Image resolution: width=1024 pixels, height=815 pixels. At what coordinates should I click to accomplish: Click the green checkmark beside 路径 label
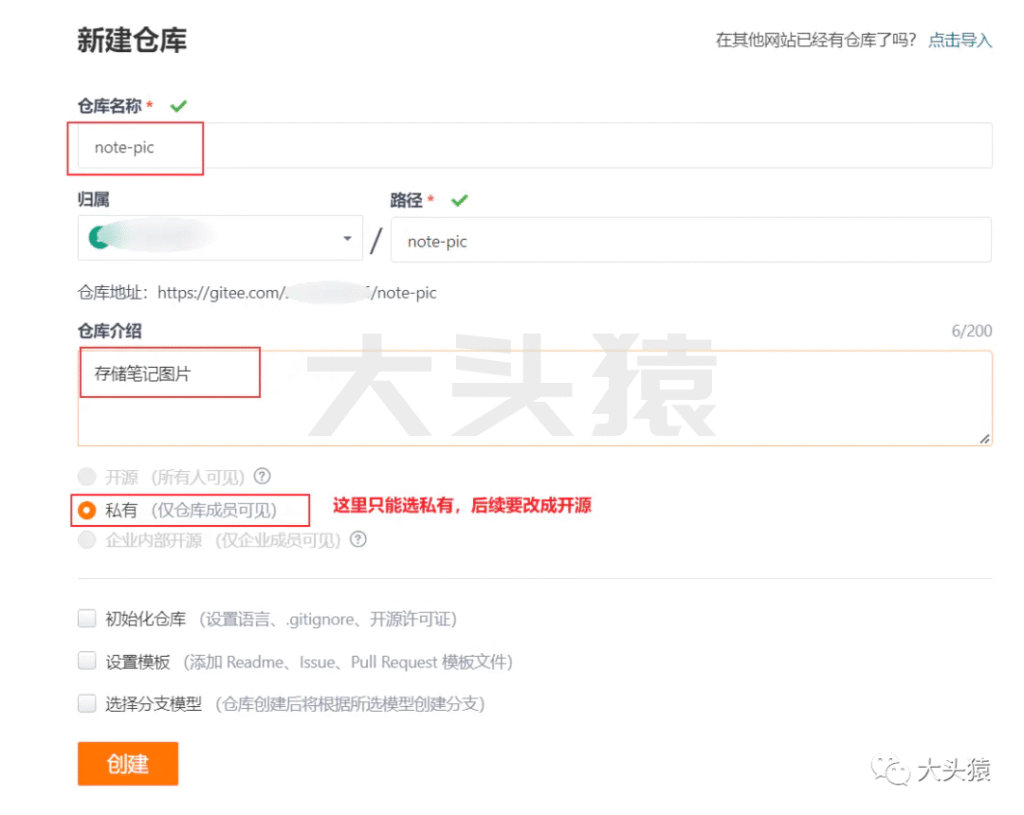(459, 200)
